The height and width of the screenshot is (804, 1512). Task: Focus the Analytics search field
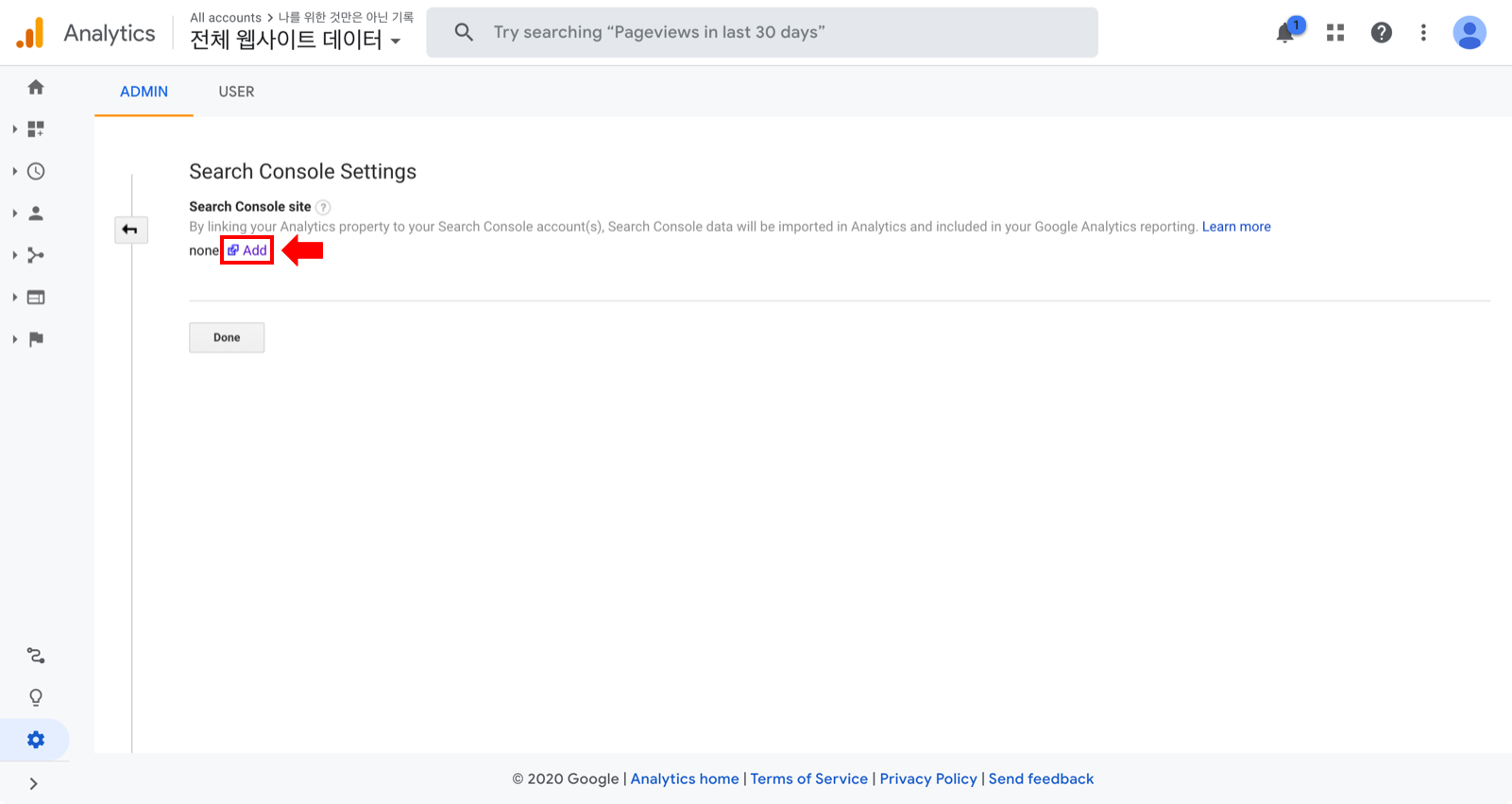[762, 32]
